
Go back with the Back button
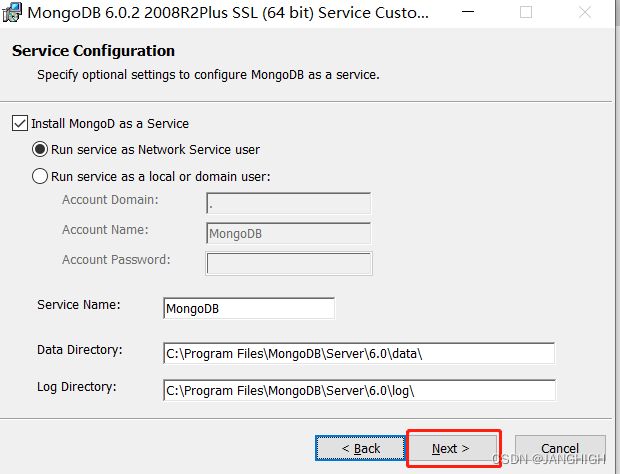(x=361, y=448)
